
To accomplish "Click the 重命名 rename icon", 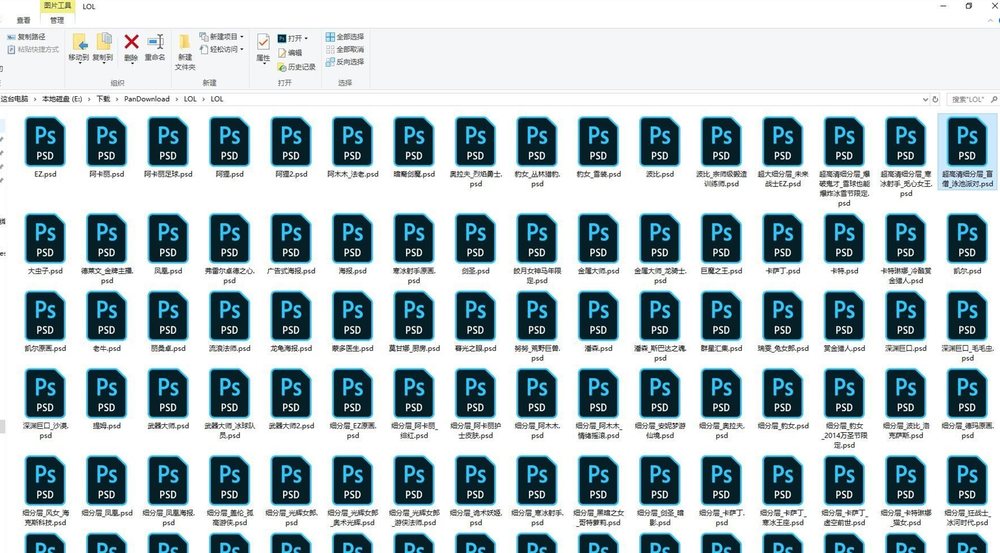I will click(155, 42).
